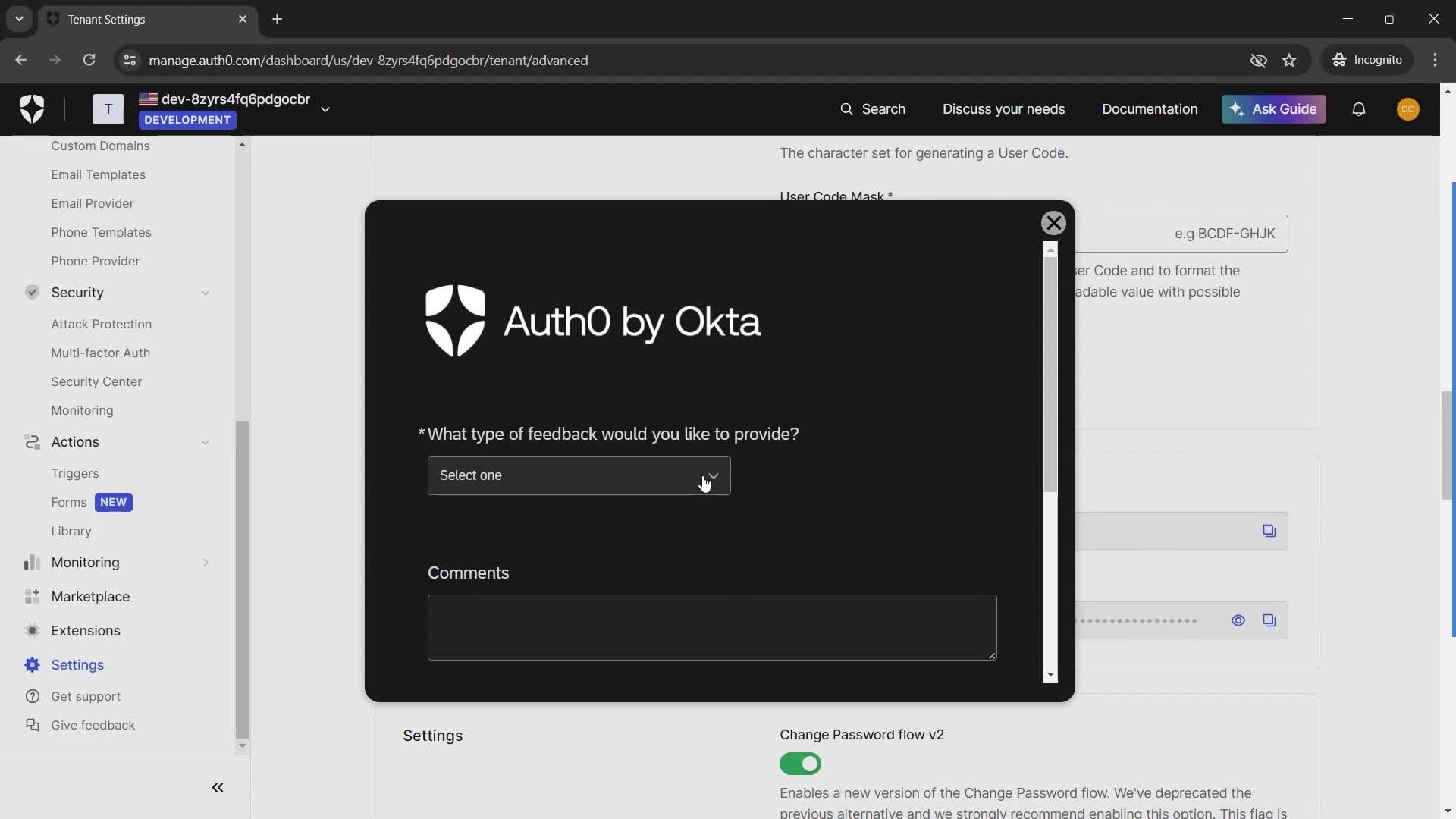Open Monitoring under Security
This screenshot has height=819, width=1456.
pos(82,410)
